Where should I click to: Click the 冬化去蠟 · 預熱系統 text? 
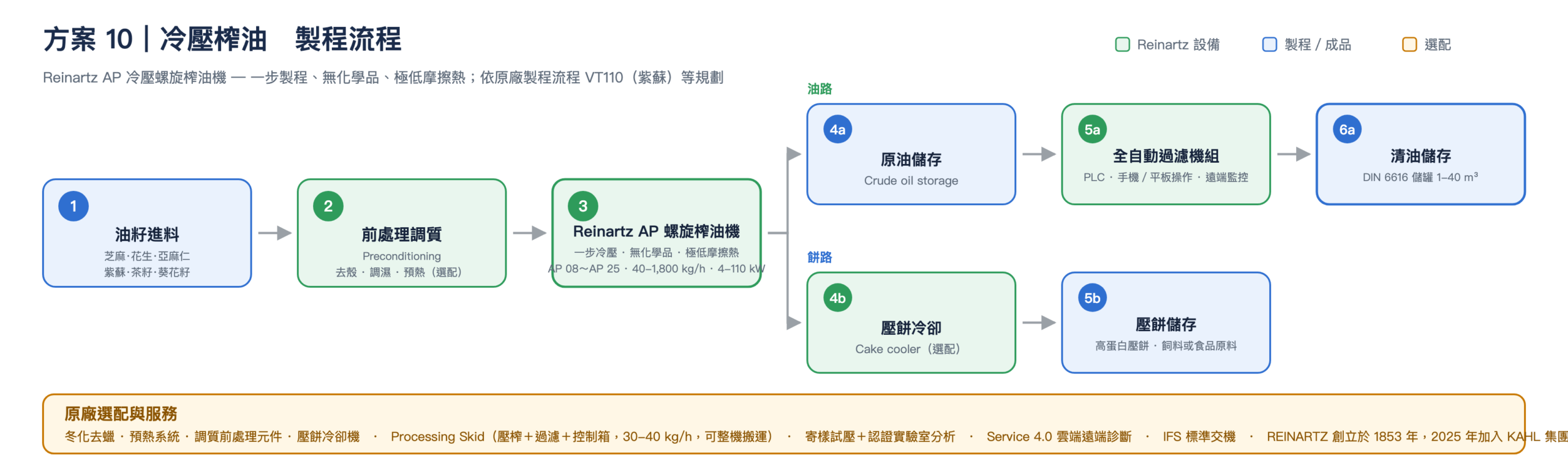pos(122,436)
